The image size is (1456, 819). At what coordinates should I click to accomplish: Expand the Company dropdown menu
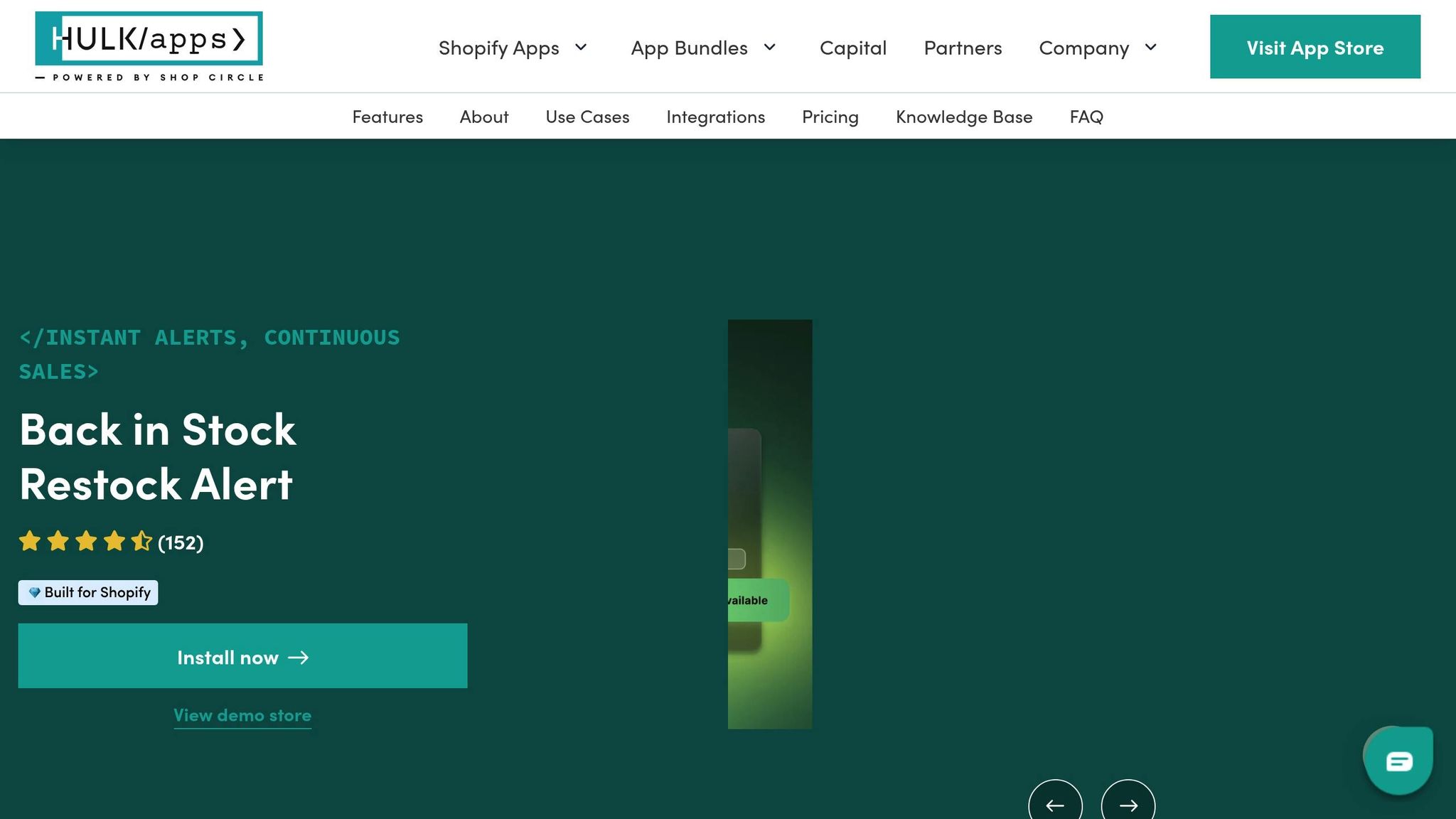coord(1098,48)
